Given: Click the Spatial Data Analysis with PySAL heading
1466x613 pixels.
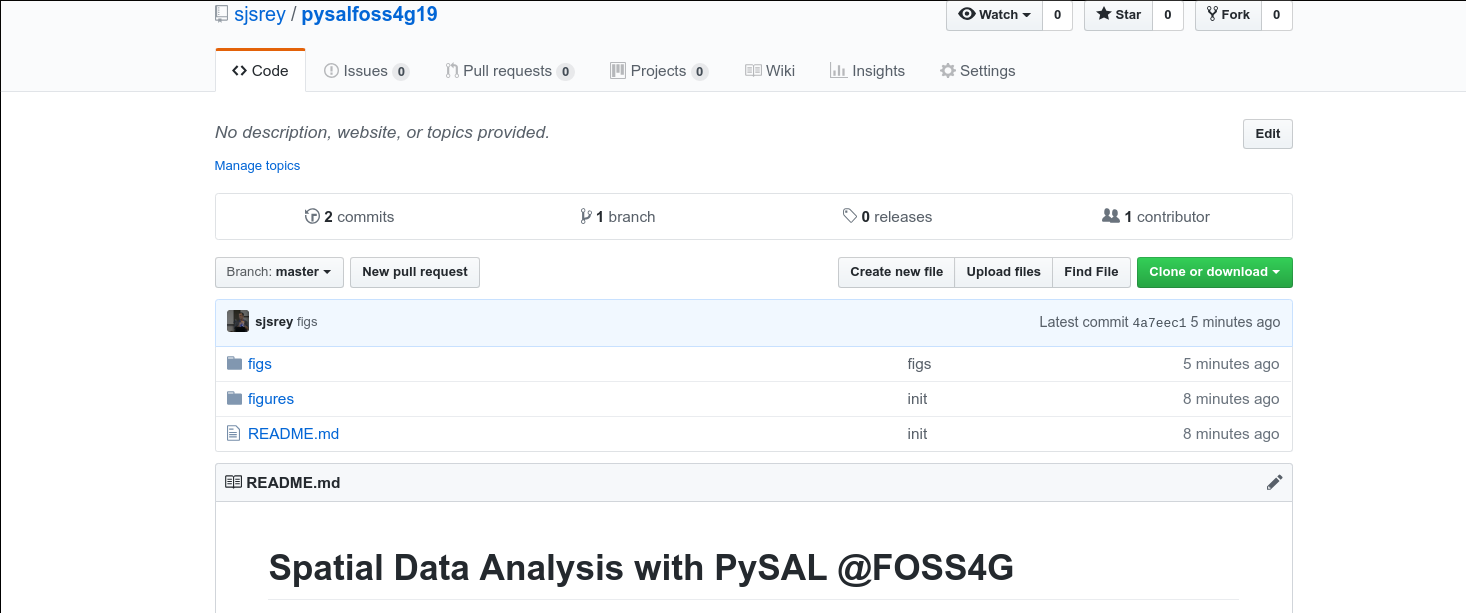Looking at the screenshot, I should pos(641,568).
